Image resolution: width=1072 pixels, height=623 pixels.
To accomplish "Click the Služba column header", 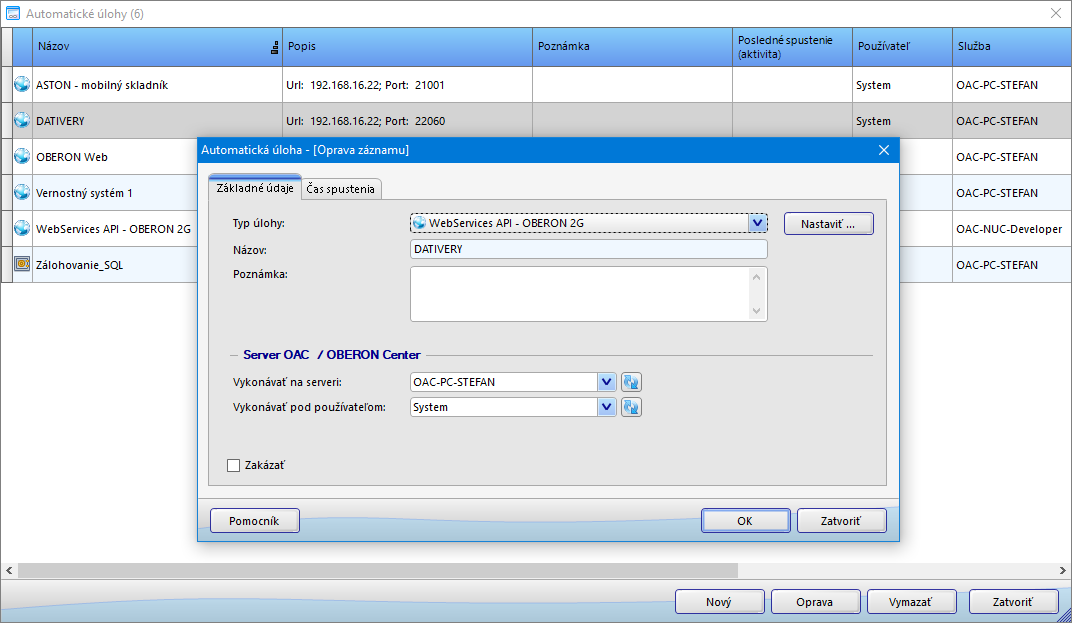I will pyautogui.click(x=1012, y=47).
